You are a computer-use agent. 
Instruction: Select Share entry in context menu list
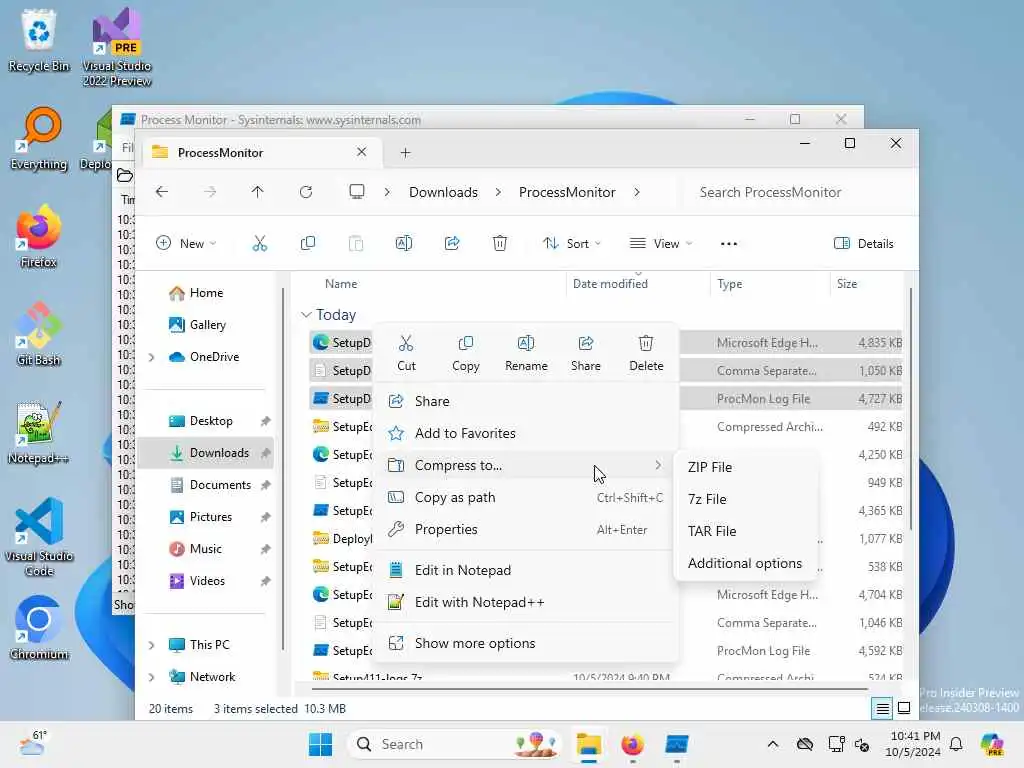point(526,401)
